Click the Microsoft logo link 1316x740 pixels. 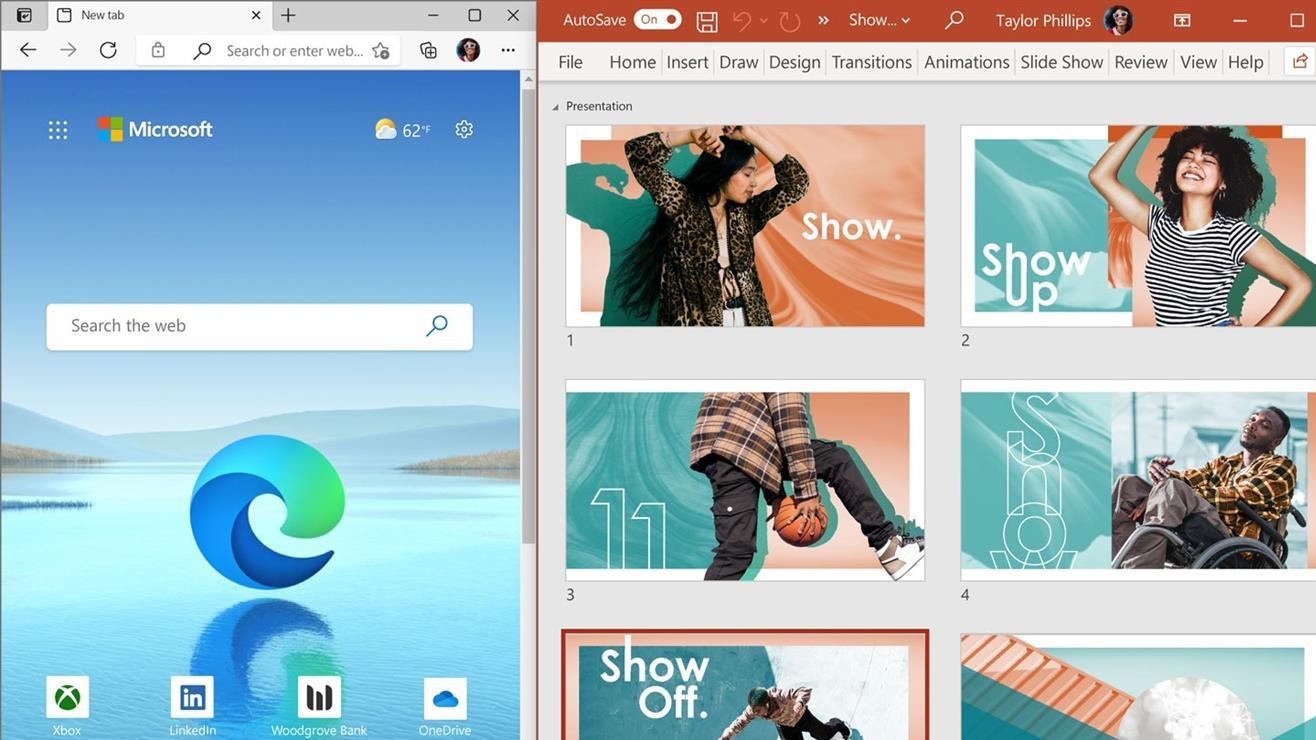click(x=155, y=129)
